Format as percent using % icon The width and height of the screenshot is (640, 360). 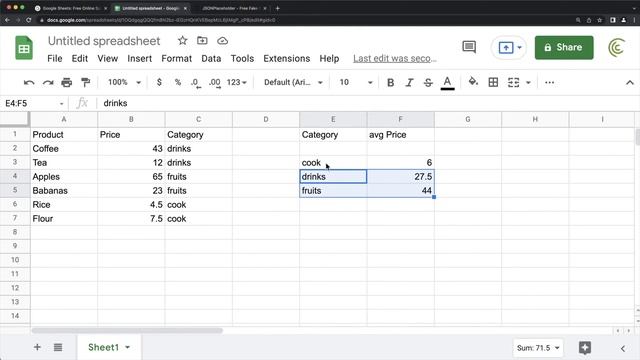[x=178, y=82]
